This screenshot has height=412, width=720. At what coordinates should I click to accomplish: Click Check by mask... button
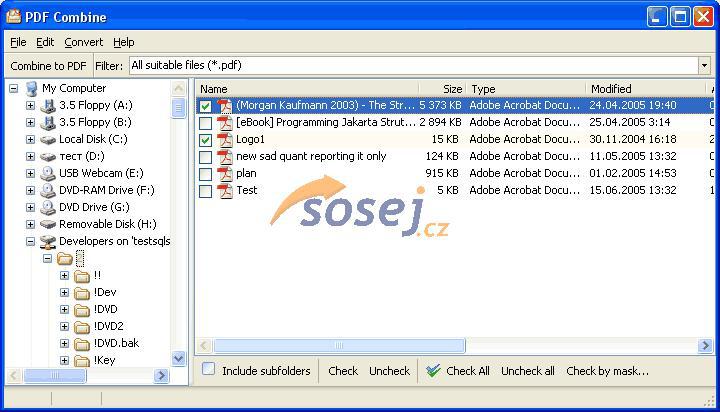(x=608, y=371)
